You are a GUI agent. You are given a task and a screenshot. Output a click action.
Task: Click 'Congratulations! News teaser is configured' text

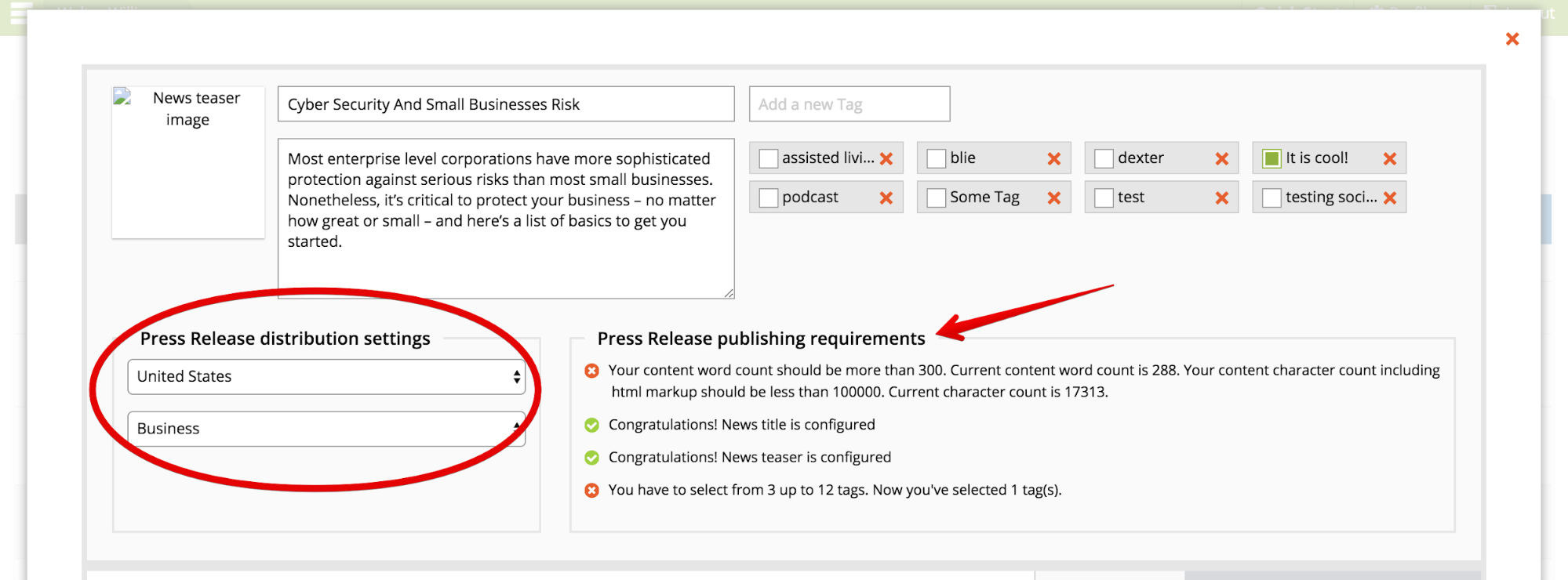tap(750, 458)
